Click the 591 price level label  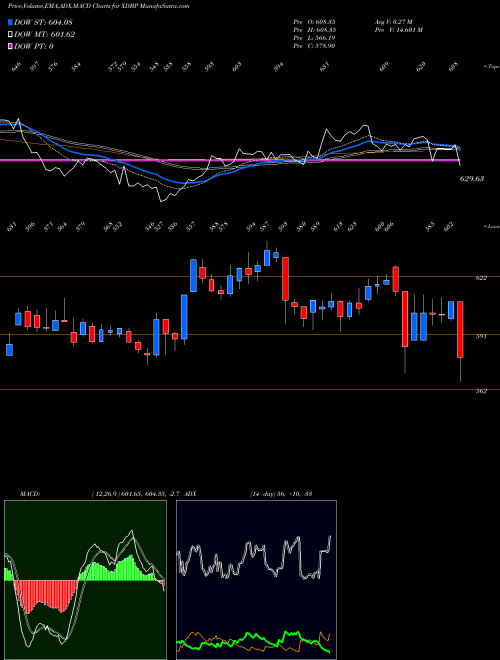(x=481, y=336)
